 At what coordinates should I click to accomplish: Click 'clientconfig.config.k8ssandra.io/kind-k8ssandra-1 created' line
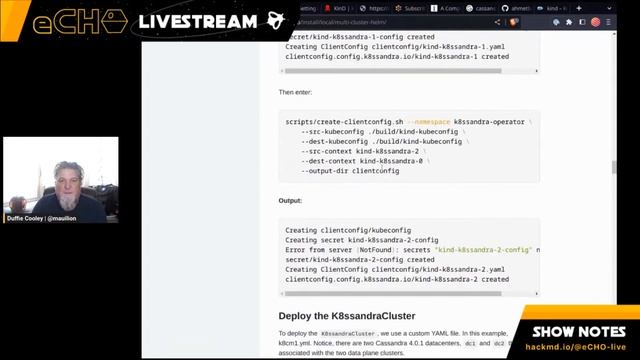click(x=397, y=56)
